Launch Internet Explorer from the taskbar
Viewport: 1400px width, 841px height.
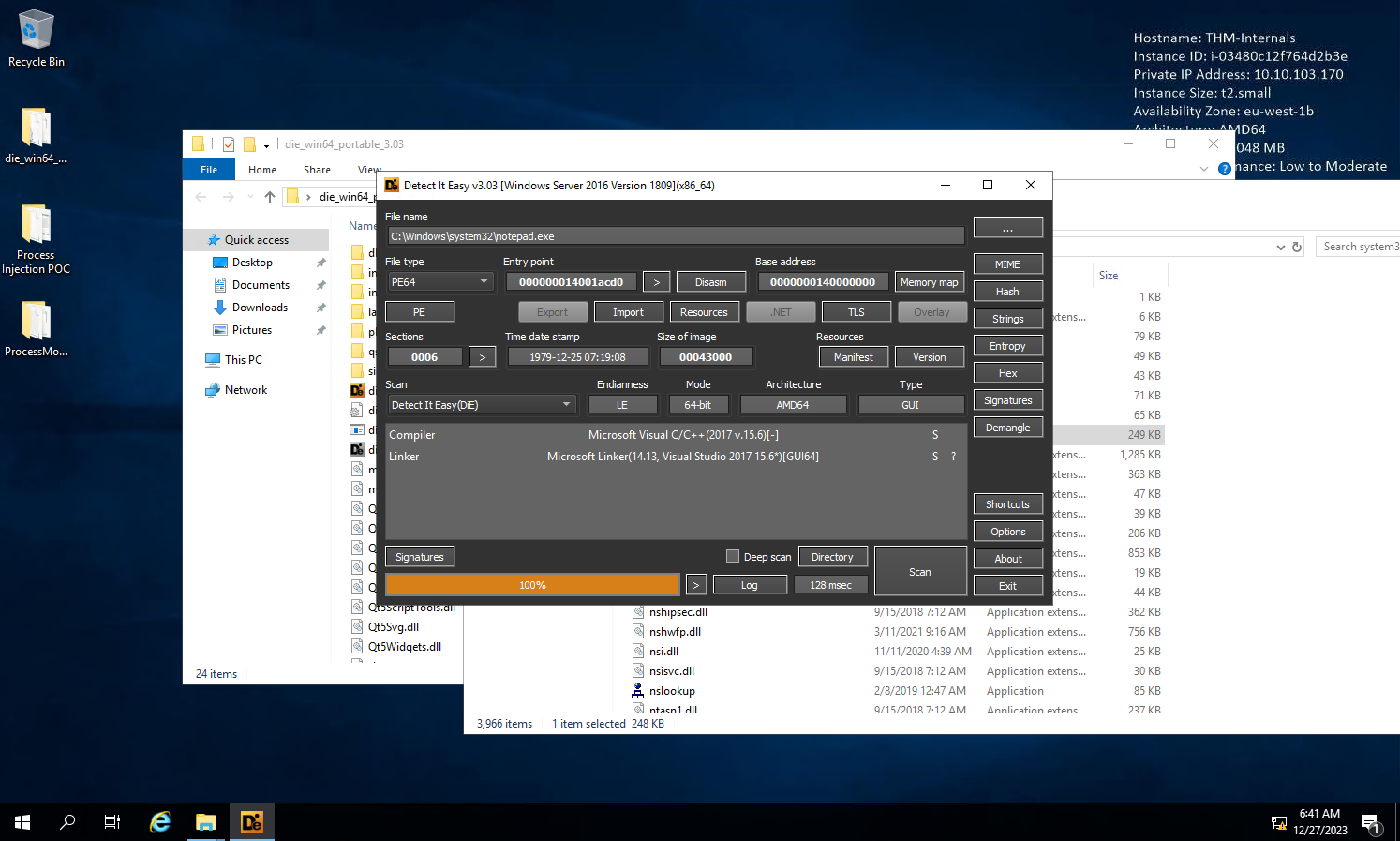[160, 822]
